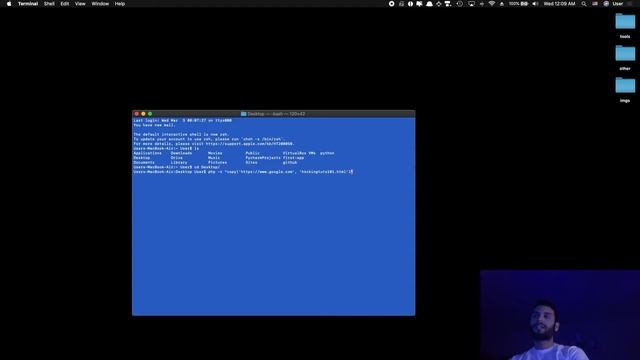This screenshot has width=640, height=360.
Task: Open the Shell menu
Action: pos(49,4)
